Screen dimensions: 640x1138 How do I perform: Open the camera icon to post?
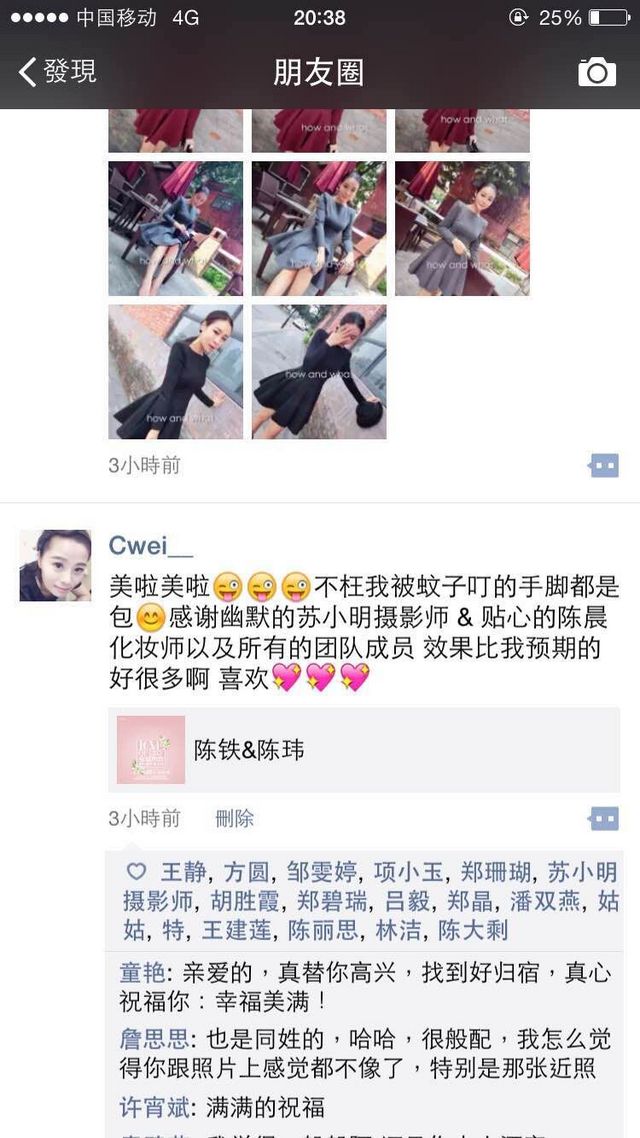pos(596,72)
